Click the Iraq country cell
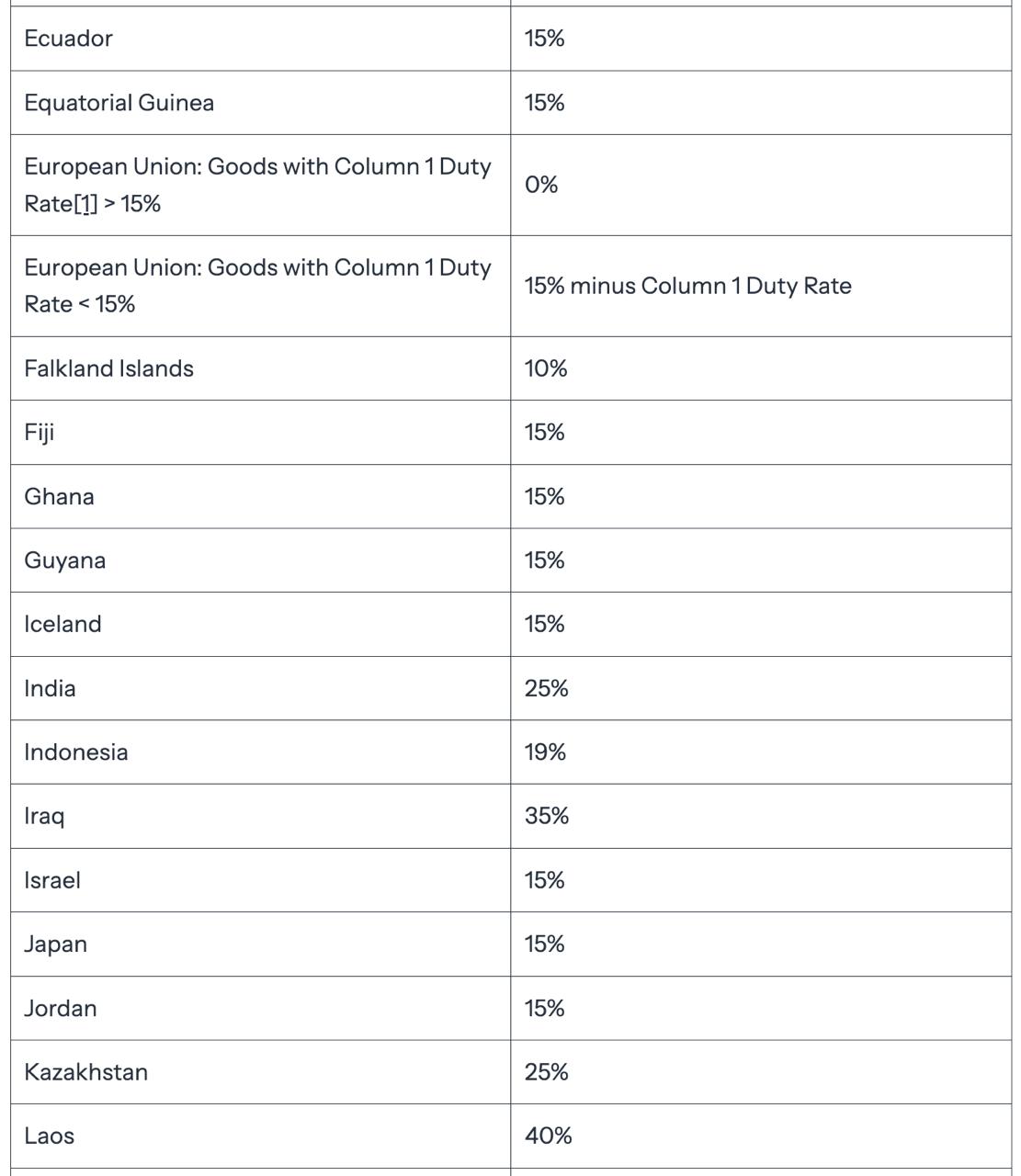 coord(44,816)
